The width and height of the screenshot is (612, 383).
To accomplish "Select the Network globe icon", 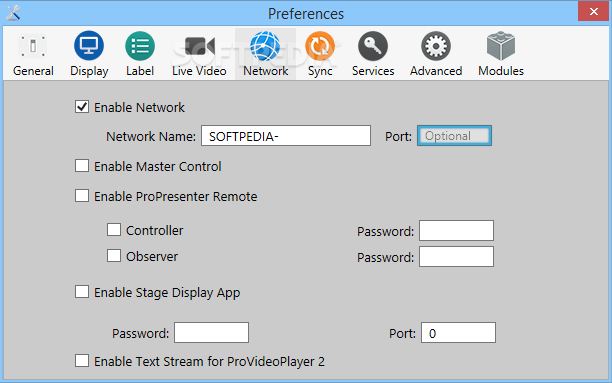I will [x=265, y=46].
